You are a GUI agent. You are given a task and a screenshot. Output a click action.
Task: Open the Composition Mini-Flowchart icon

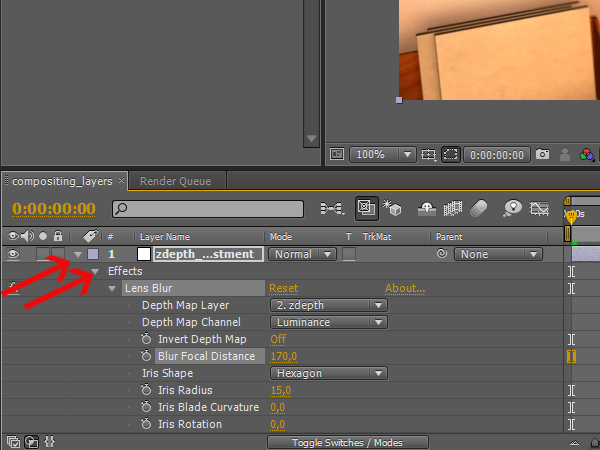click(331, 209)
